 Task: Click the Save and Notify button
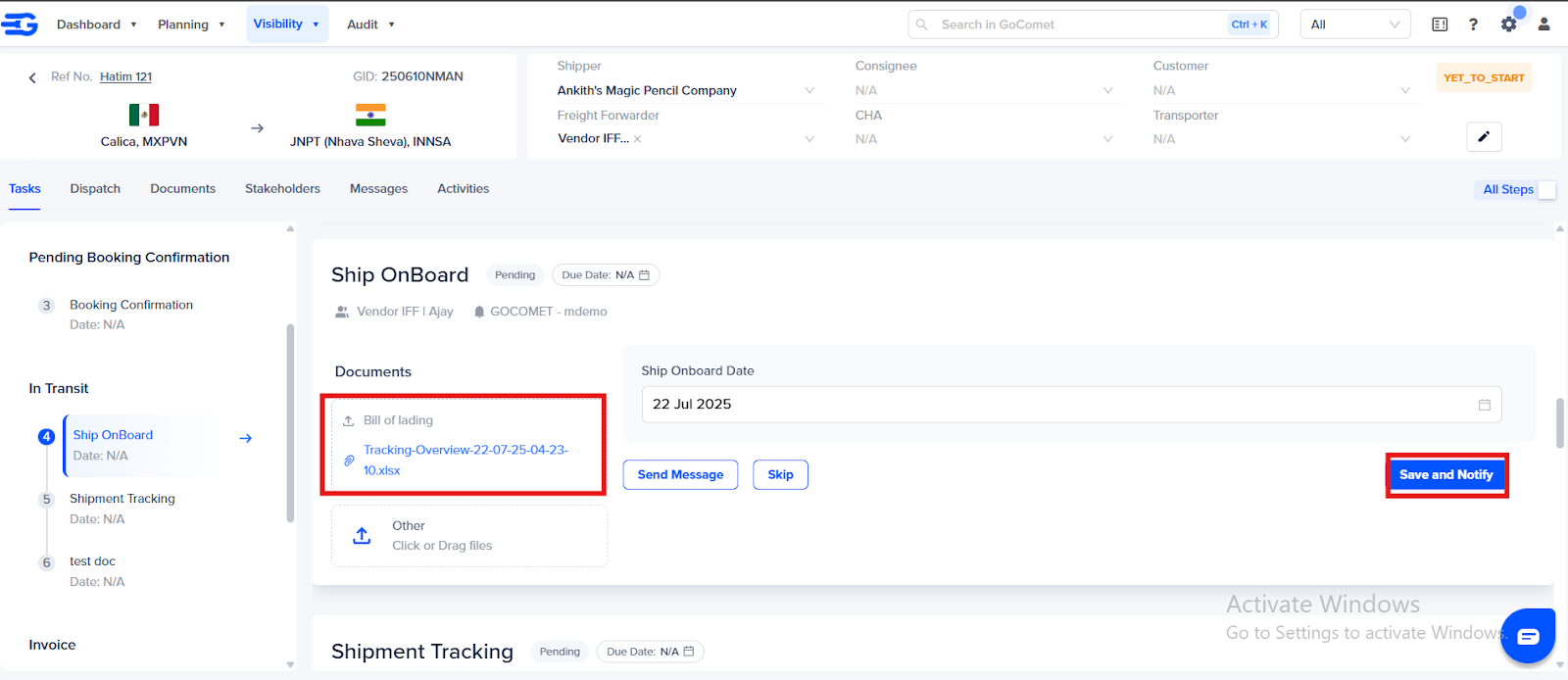(x=1446, y=475)
